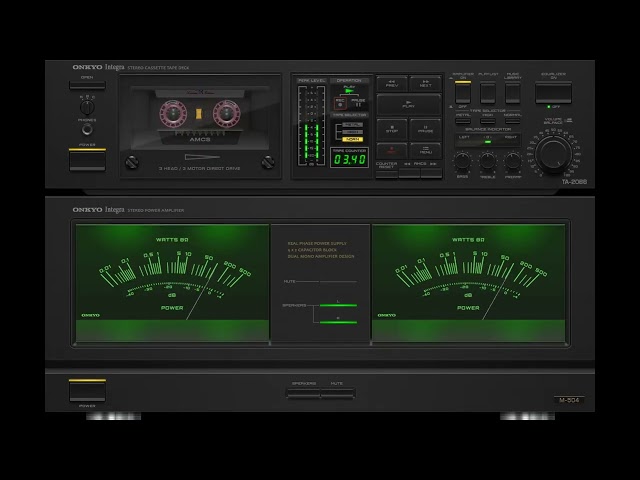Image resolution: width=640 pixels, height=480 pixels.
Task: Click the large volume knob
Action: (x=553, y=153)
